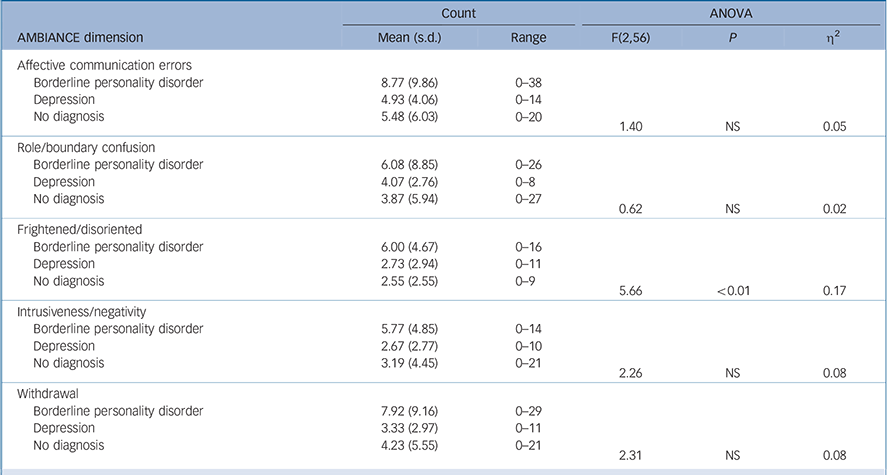Click the significant P value <0.01
Image resolution: width=887 pixels, height=475 pixels.
pyautogui.click(x=731, y=291)
